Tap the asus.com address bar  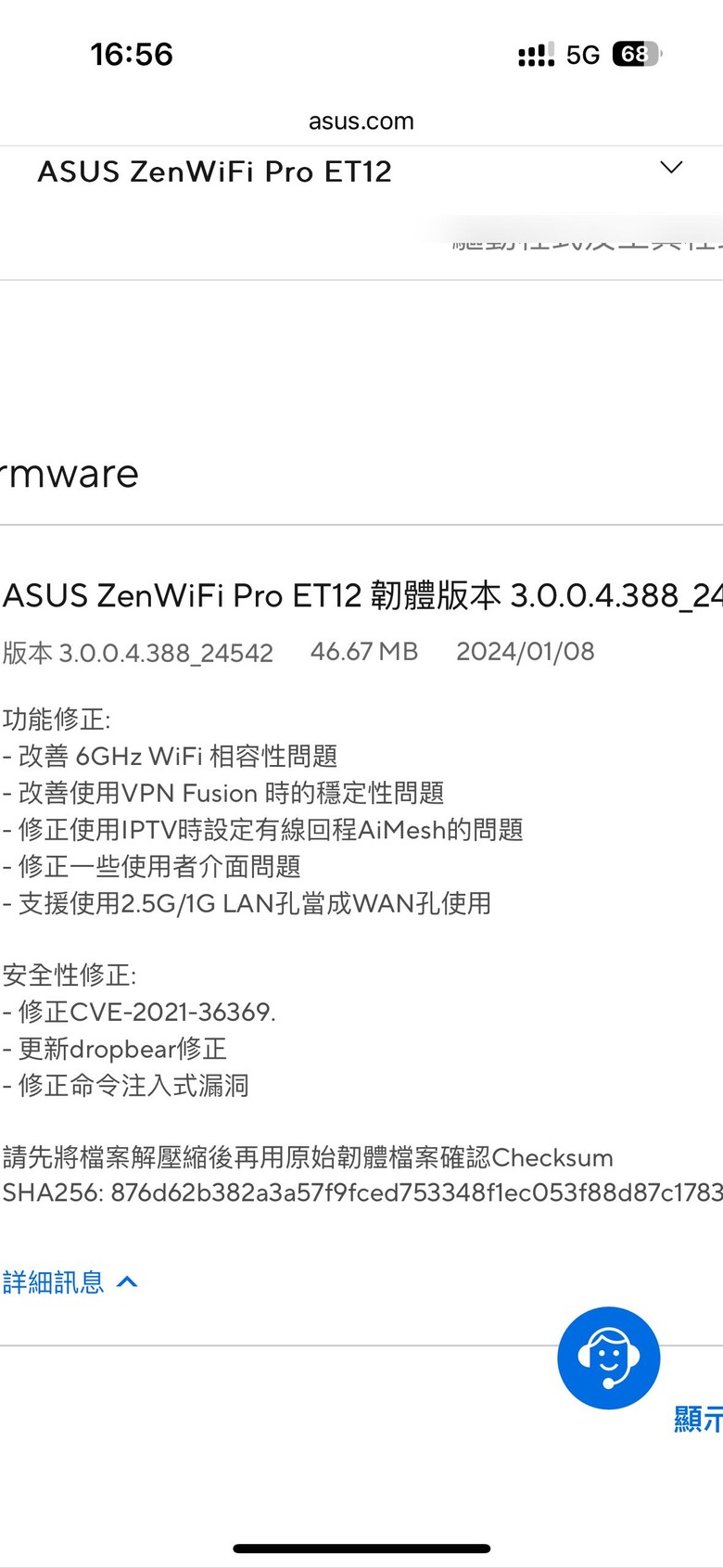(x=361, y=121)
